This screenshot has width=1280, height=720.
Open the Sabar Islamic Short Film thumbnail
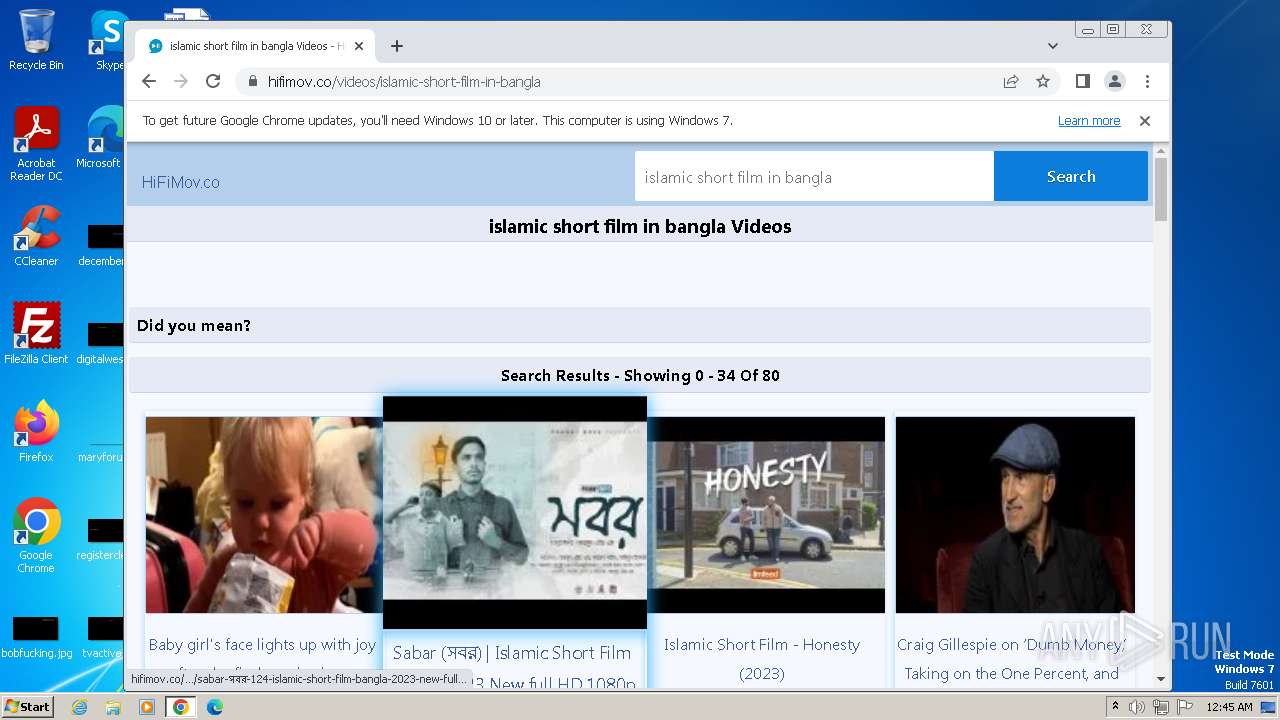pos(515,512)
